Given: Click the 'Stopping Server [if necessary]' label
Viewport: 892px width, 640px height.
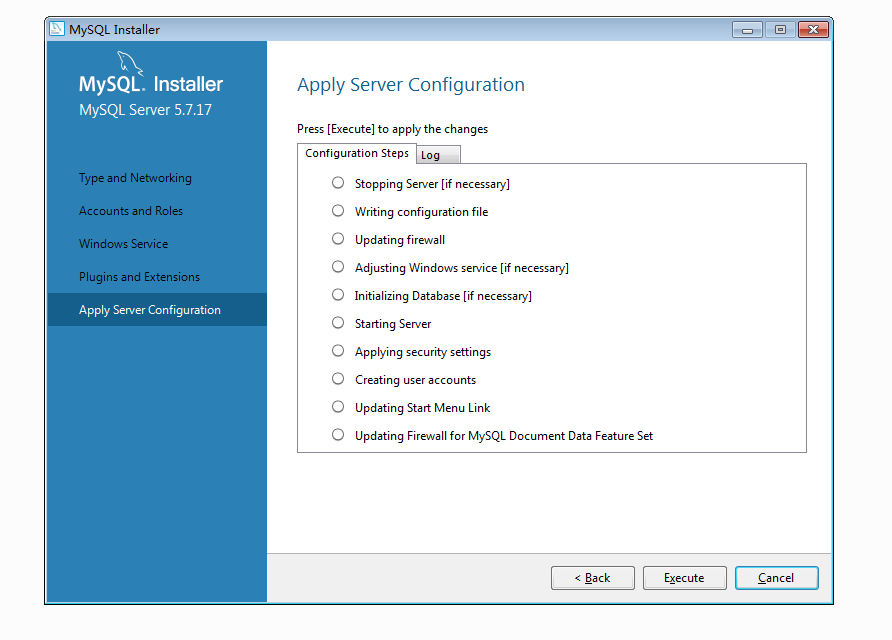Looking at the screenshot, I should pos(432,184).
